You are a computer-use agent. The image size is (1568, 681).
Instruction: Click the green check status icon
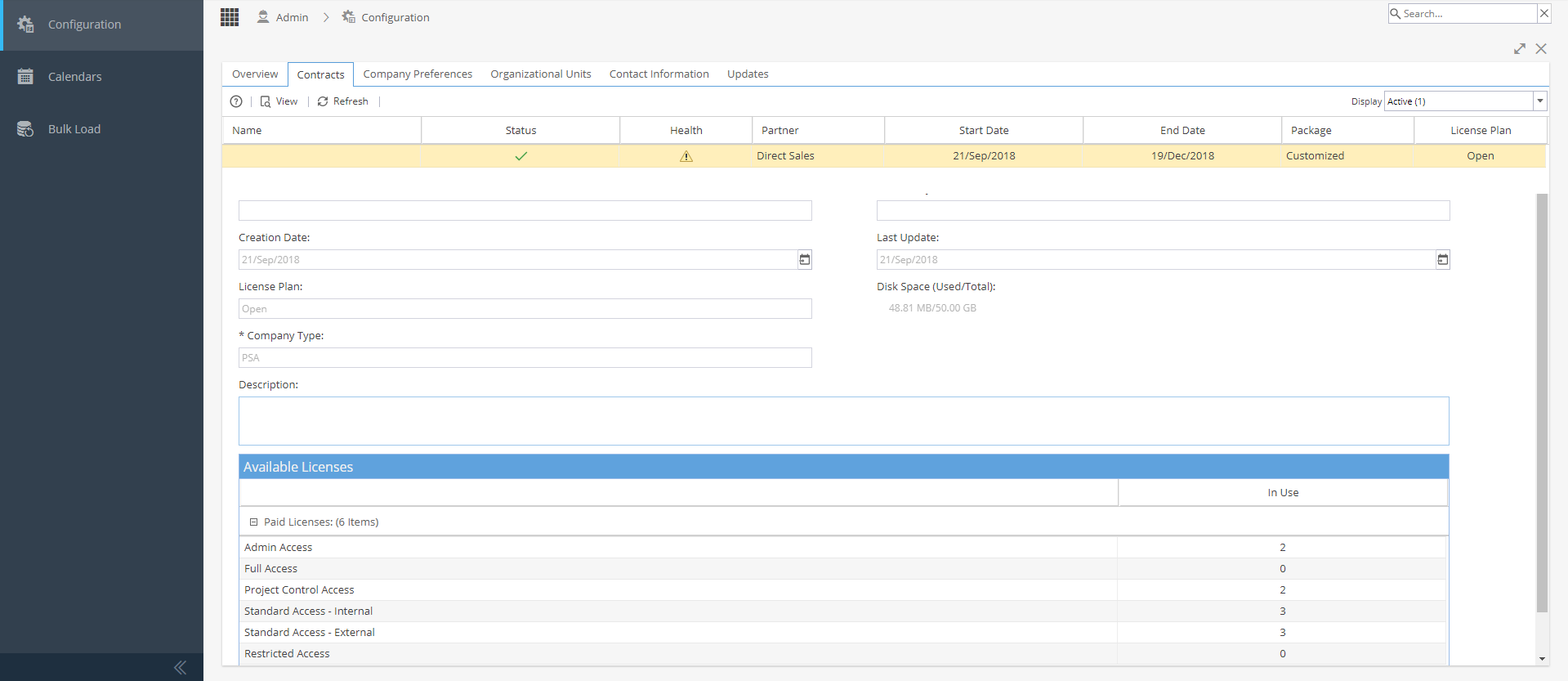coord(521,156)
